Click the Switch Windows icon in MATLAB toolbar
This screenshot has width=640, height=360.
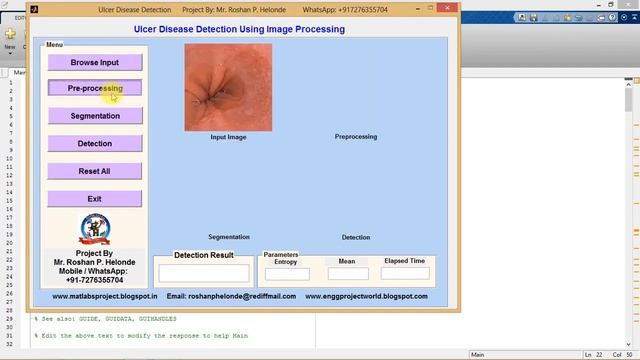tap(601, 18)
